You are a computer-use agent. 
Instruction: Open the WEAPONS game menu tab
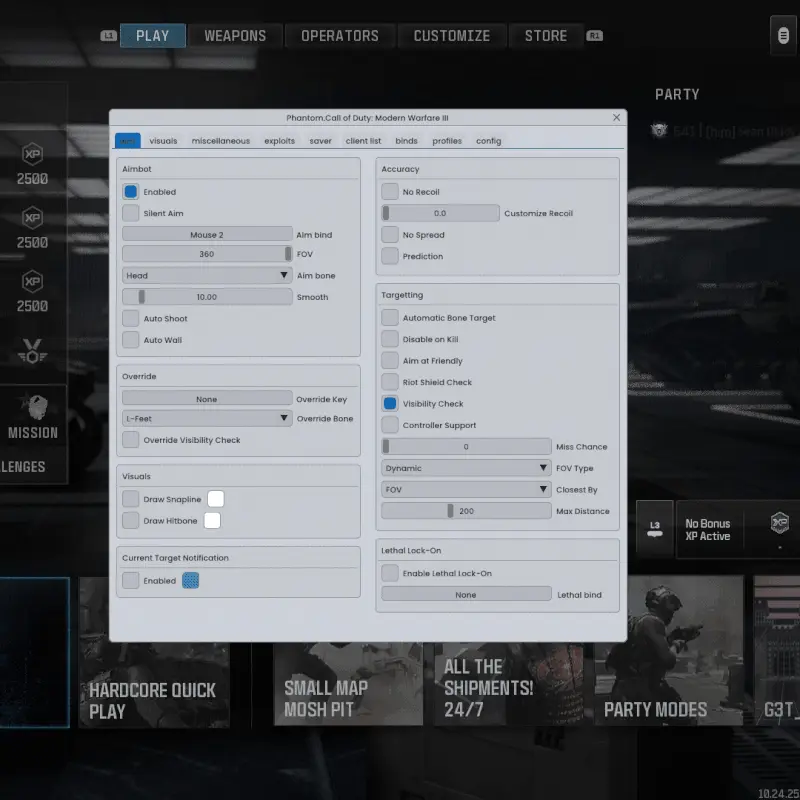235,36
